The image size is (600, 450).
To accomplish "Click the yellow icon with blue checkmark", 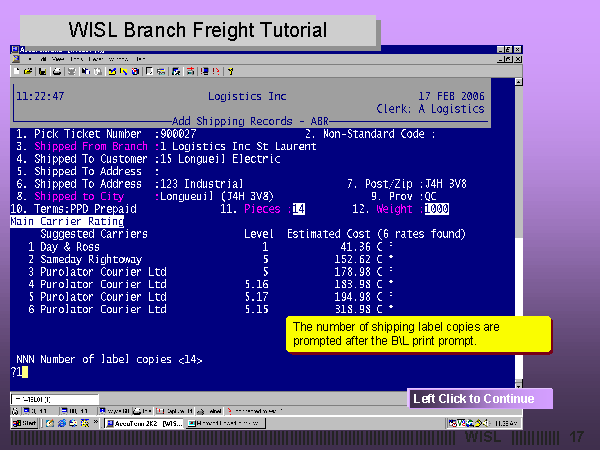I will click(112, 71).
